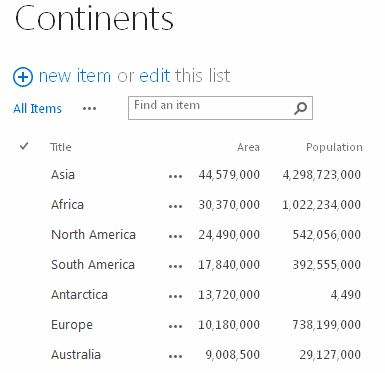Sort by the Title column header
This screenshot has width=385, height=373.
61,147
